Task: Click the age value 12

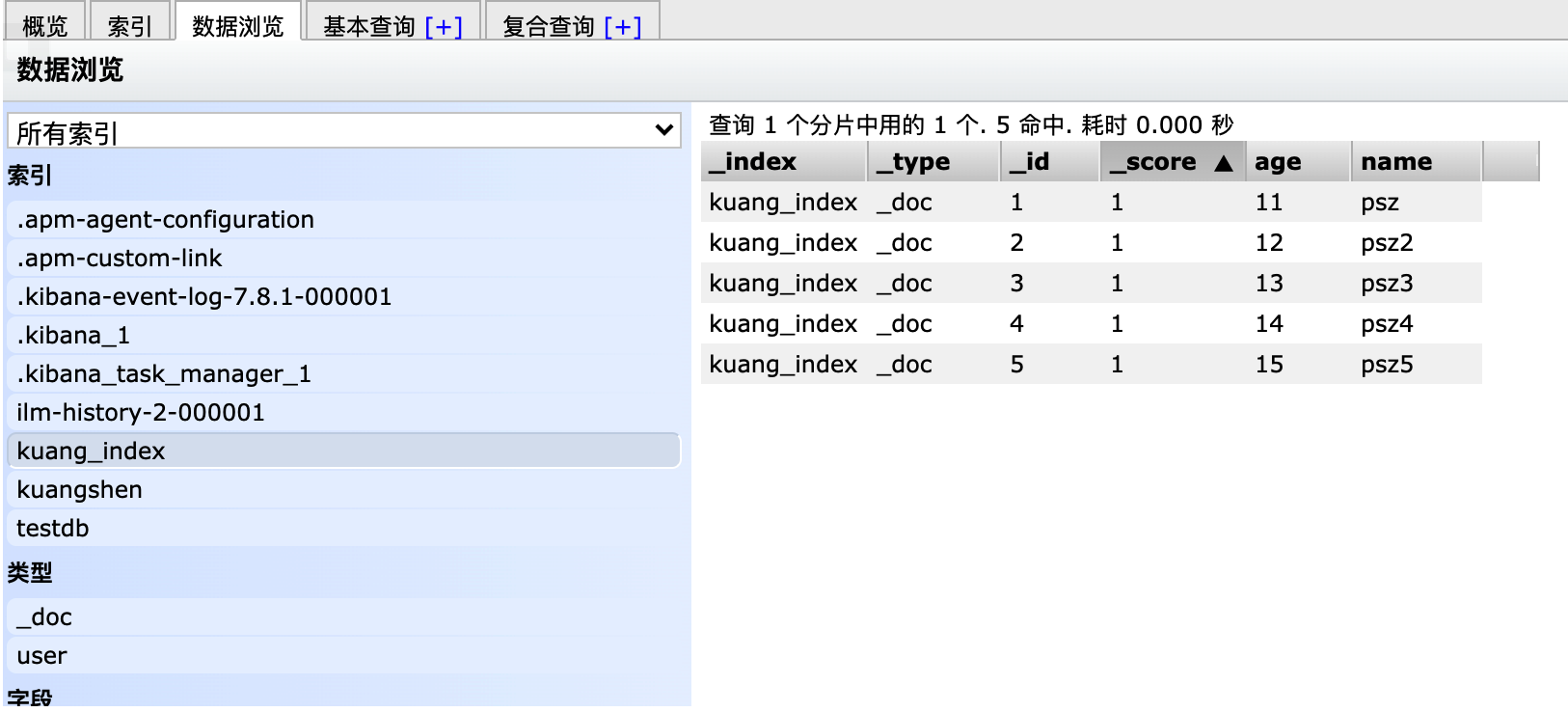Action: pos(1269,243)
